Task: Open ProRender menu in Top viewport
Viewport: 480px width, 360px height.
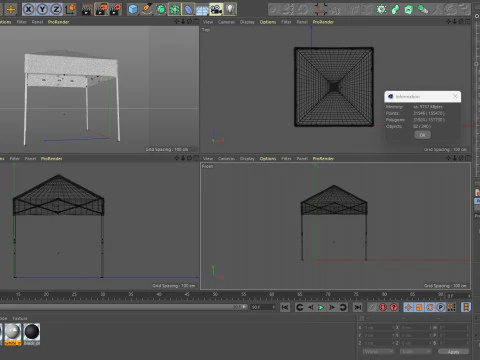Action: click(323, 22)
